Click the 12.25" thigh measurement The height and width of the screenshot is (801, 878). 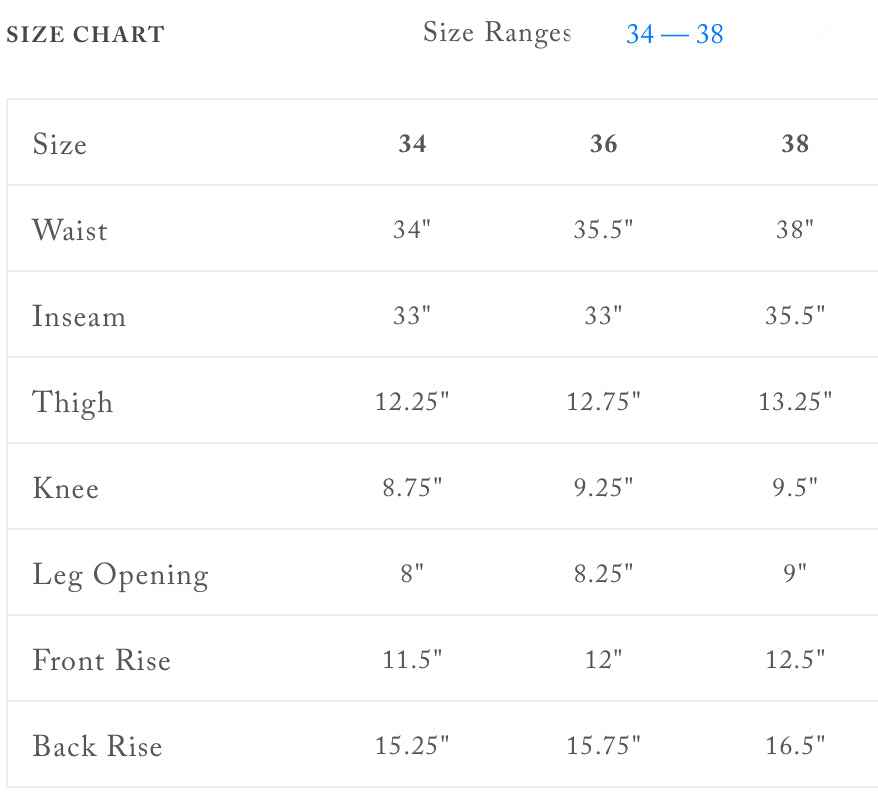click(412, 402)
